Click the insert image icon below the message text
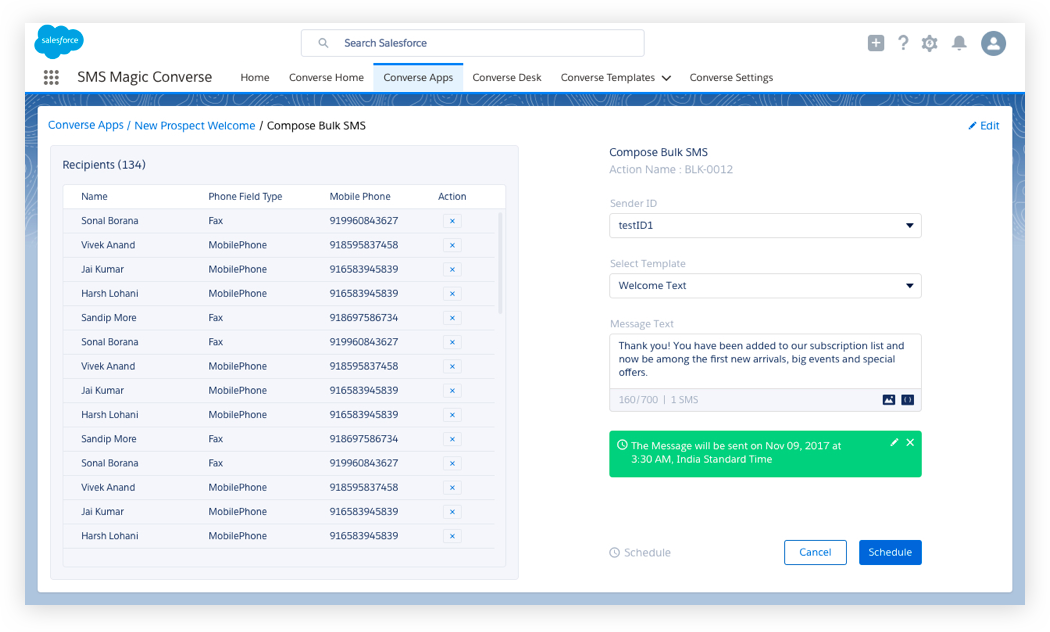The width and height of the screenshot is (1050, 632). [889, 400]
